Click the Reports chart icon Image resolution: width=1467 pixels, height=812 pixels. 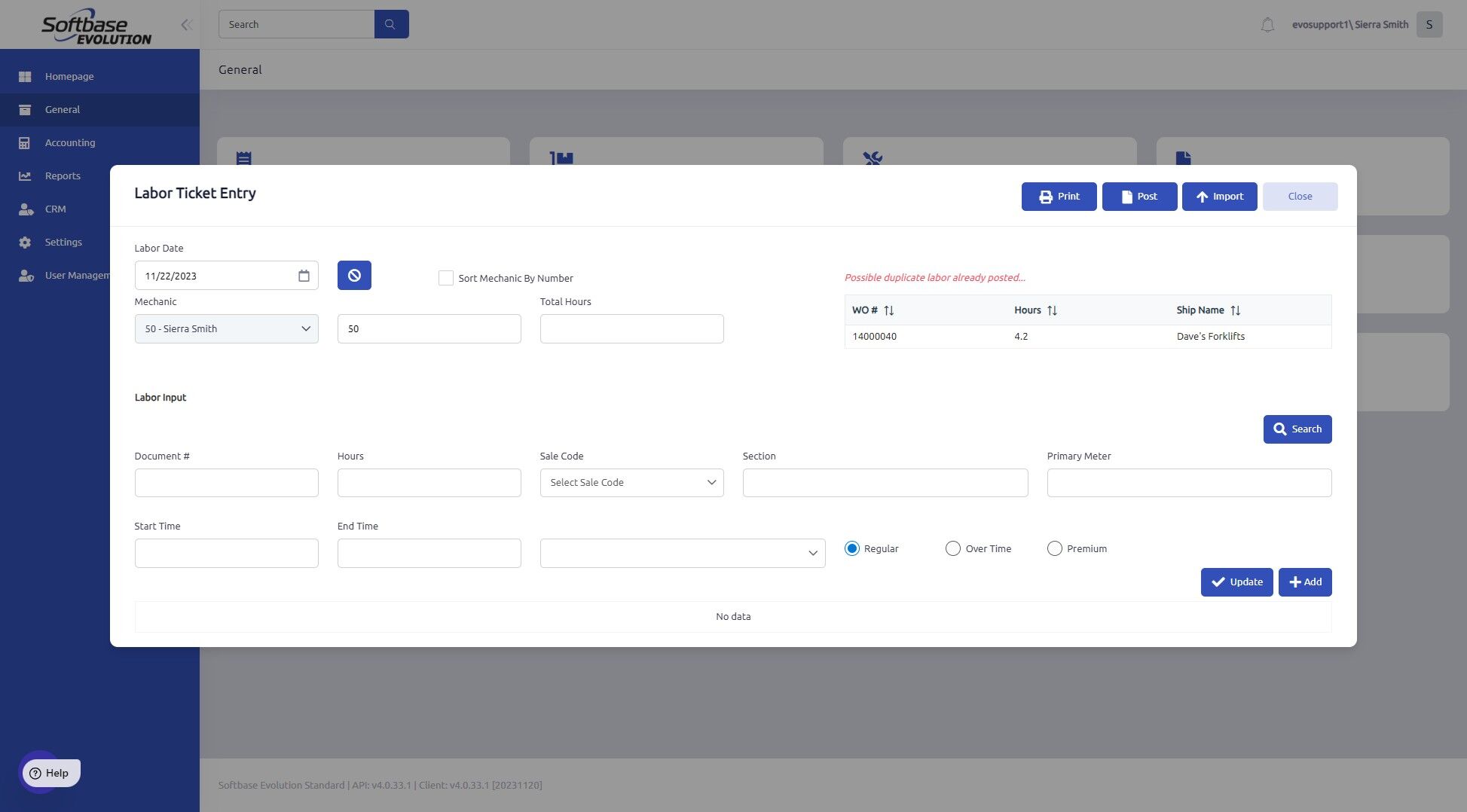pyautogui.click(x=25, y=176)
